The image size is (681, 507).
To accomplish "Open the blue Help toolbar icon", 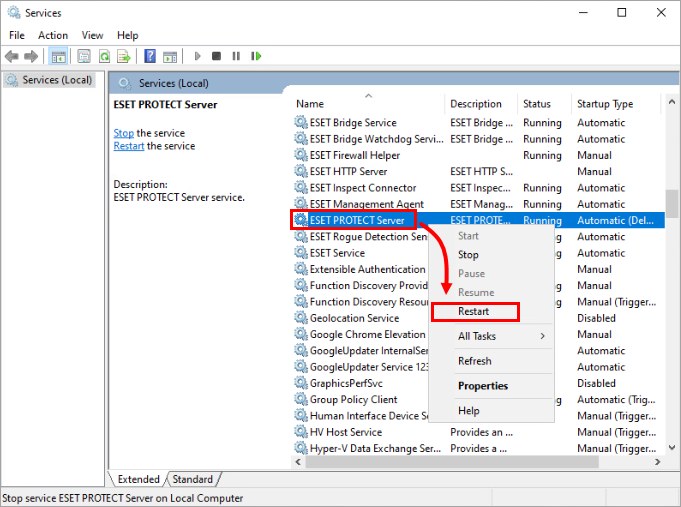I will (x=150, y=56).
